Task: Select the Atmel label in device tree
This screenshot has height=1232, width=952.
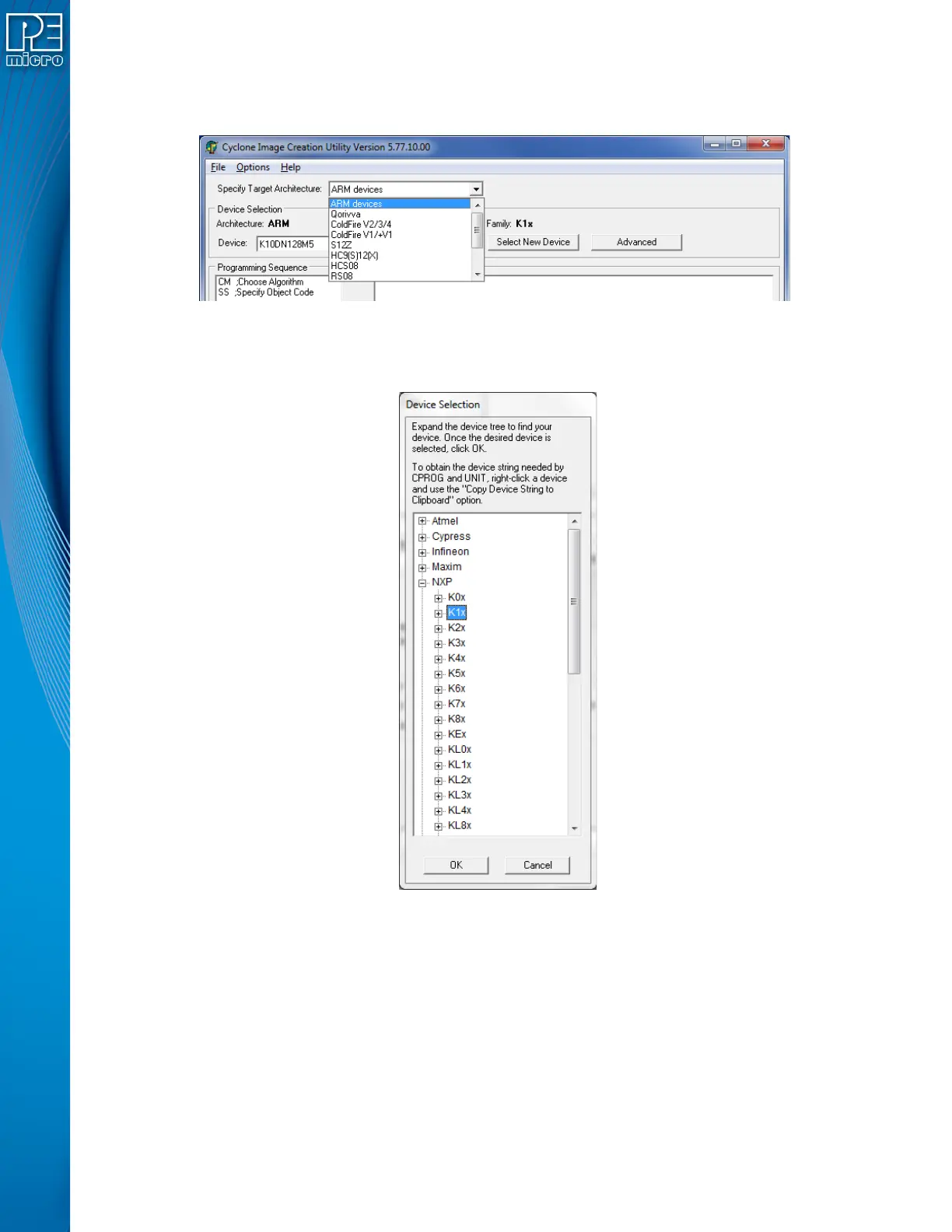Action: click(445, 521)
